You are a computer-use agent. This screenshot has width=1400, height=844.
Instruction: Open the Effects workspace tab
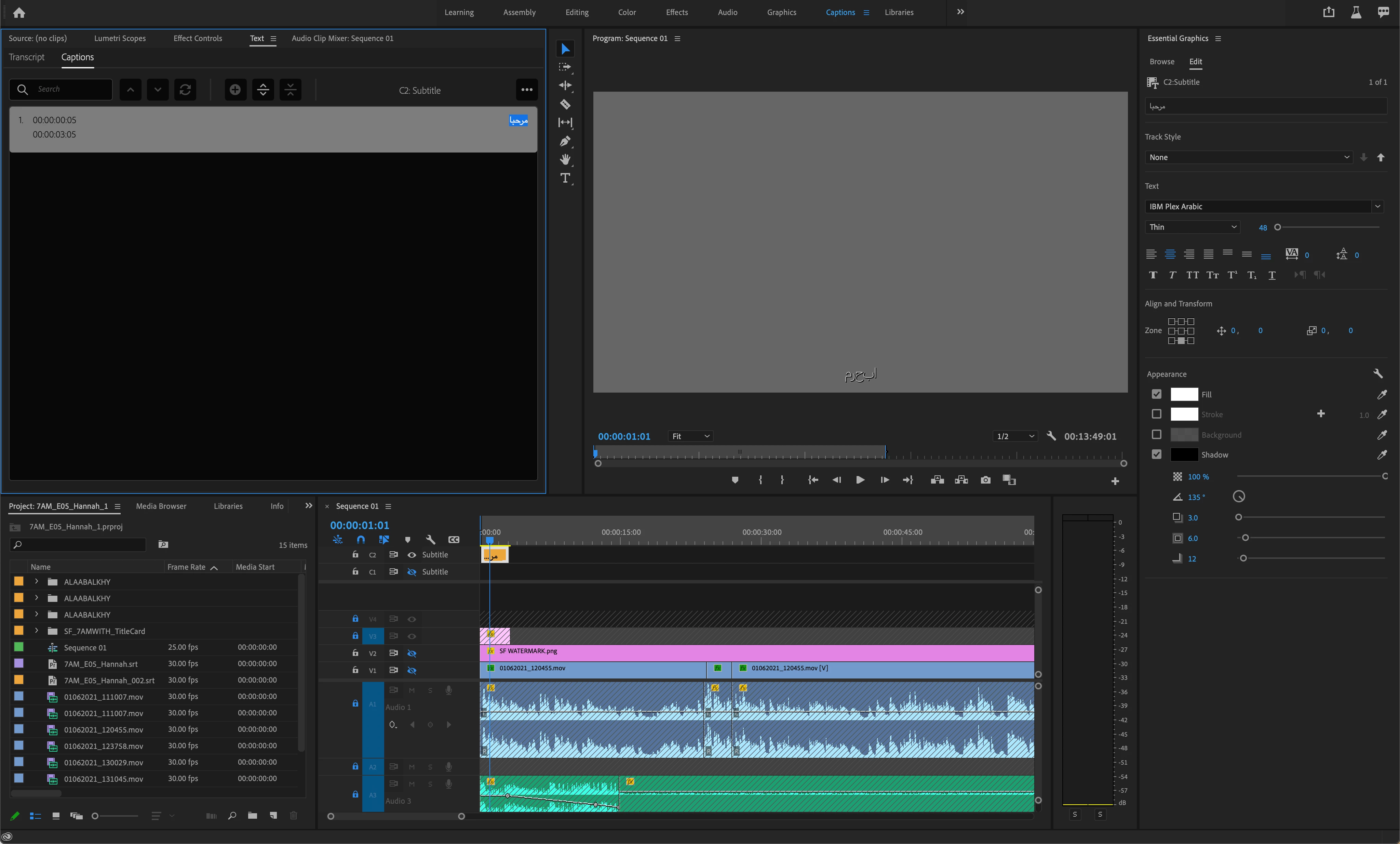676,13
